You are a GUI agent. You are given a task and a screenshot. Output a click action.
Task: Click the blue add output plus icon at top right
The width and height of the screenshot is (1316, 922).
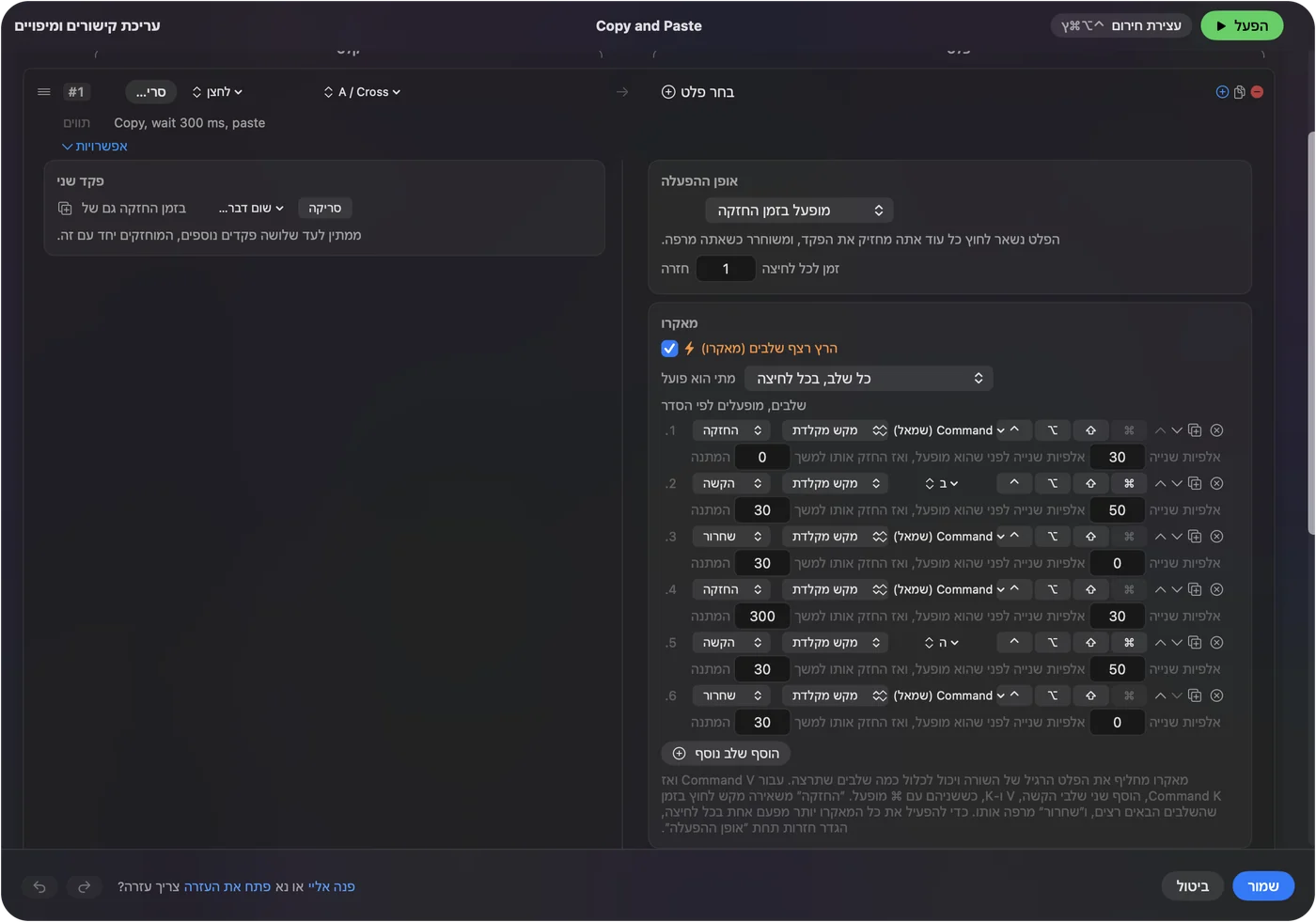pyautogui.click(x=1222, y=92)
